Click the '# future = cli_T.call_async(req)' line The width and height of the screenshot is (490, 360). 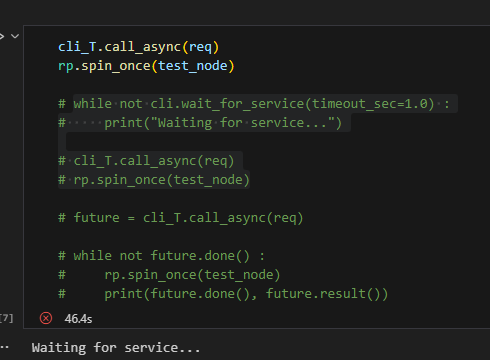tap(181, 218)
